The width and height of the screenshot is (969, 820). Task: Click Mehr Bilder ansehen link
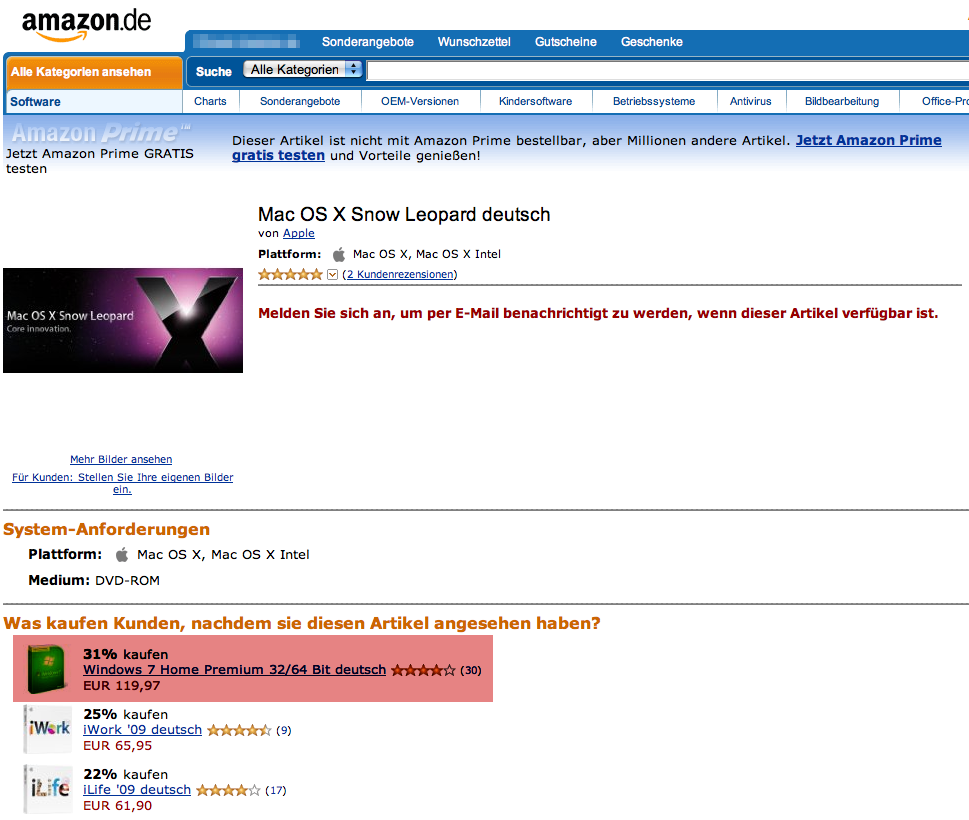121,459
